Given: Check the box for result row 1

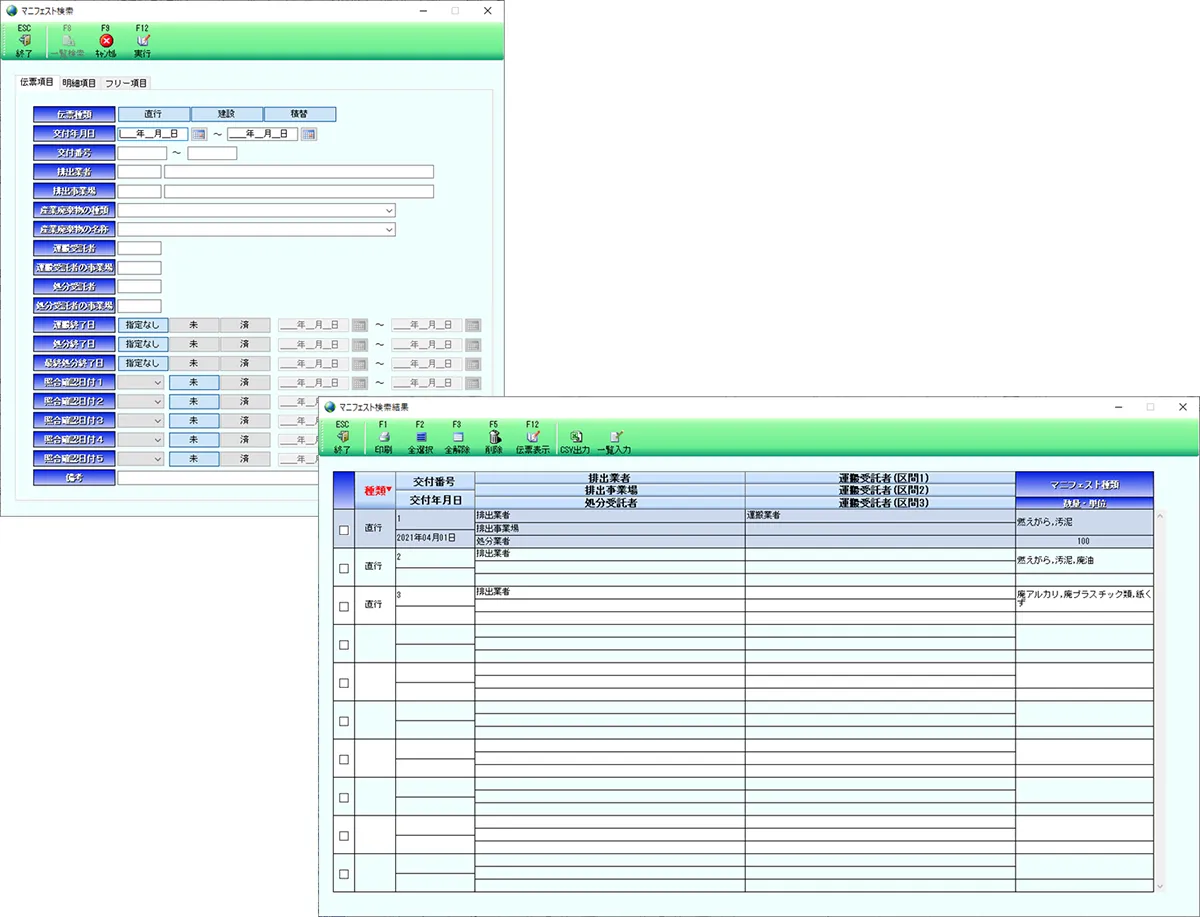Looking at the screenshot, I should (344, 530).
